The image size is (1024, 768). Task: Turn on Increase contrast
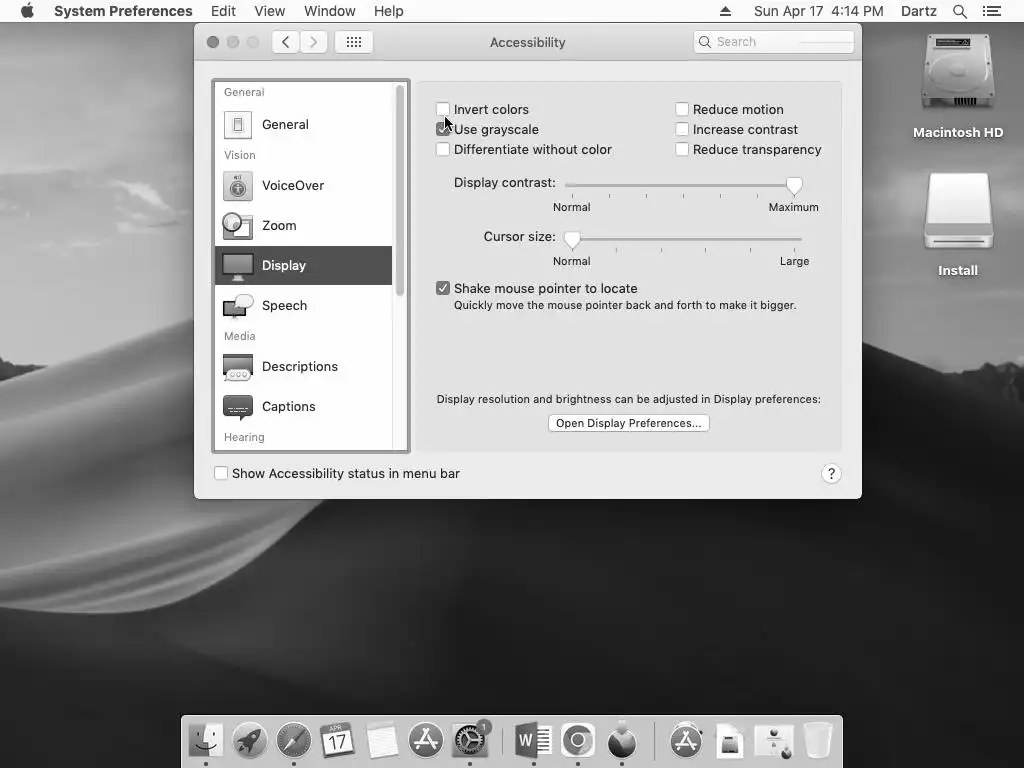(682, 129)
